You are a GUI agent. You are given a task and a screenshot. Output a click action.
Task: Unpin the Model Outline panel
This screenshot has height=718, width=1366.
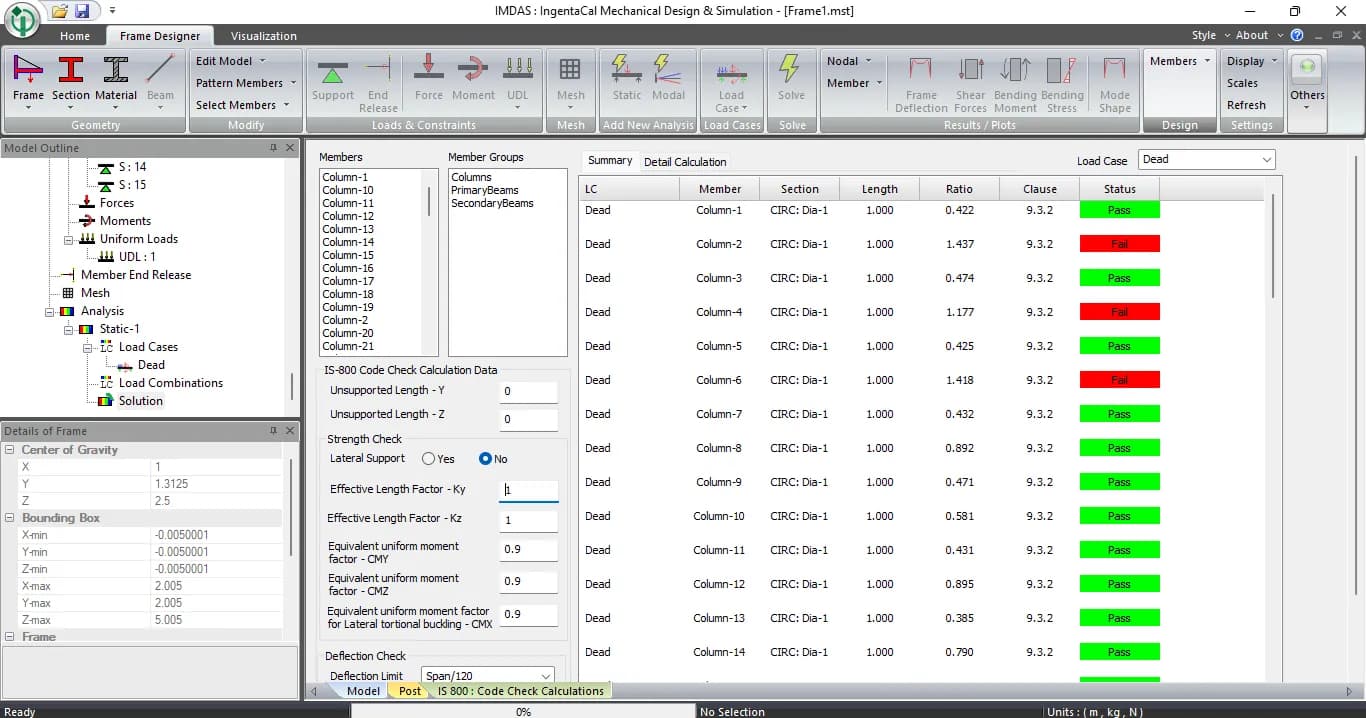point(274,147)
